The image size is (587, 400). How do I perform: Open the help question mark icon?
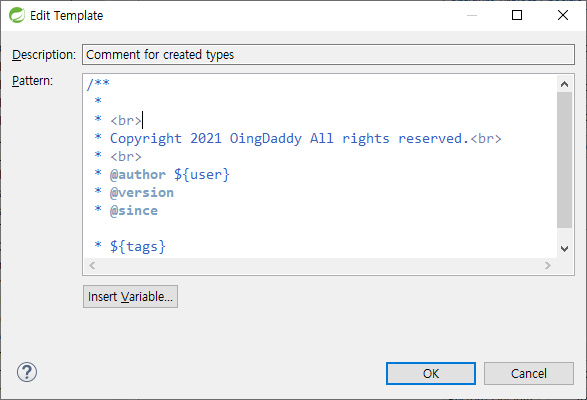[27, 372]
